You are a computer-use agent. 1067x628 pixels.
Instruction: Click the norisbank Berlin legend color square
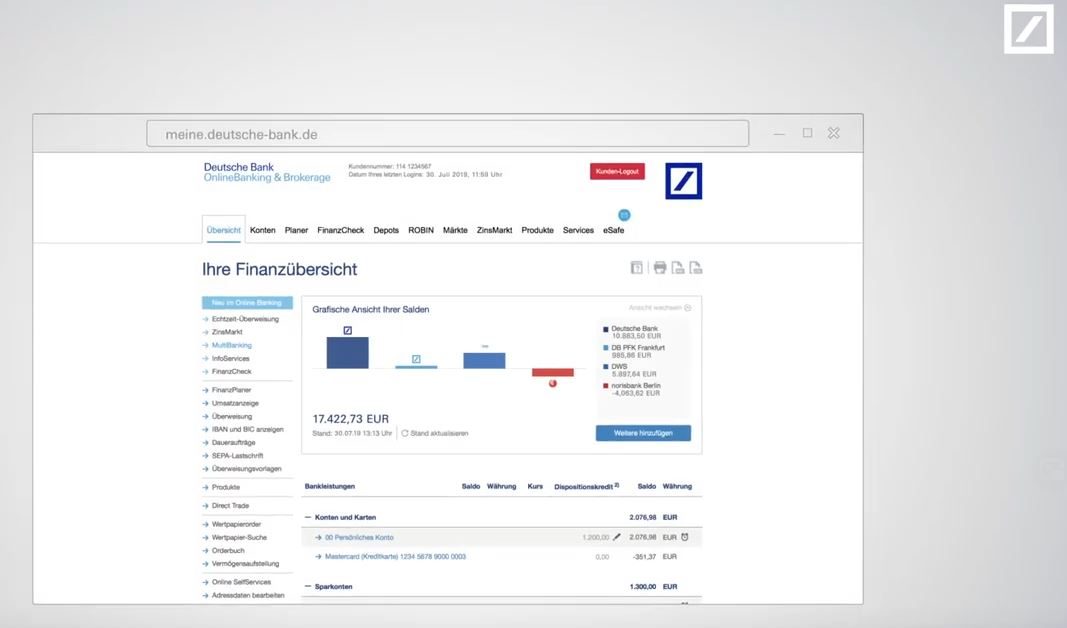click(x=606, y=386)
